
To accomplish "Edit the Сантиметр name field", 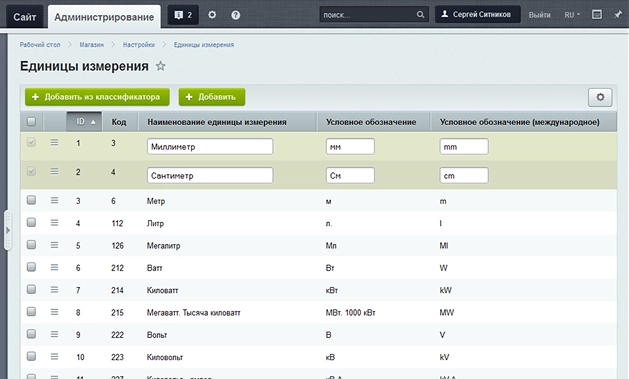I will point(210,176).
